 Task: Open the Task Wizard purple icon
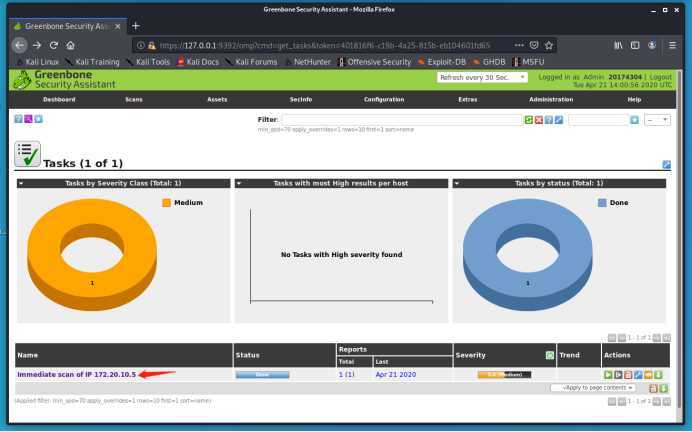(28, 119)
